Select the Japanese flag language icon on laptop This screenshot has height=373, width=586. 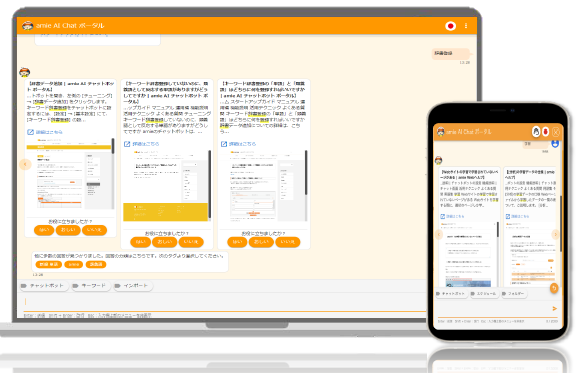[450, 26]
